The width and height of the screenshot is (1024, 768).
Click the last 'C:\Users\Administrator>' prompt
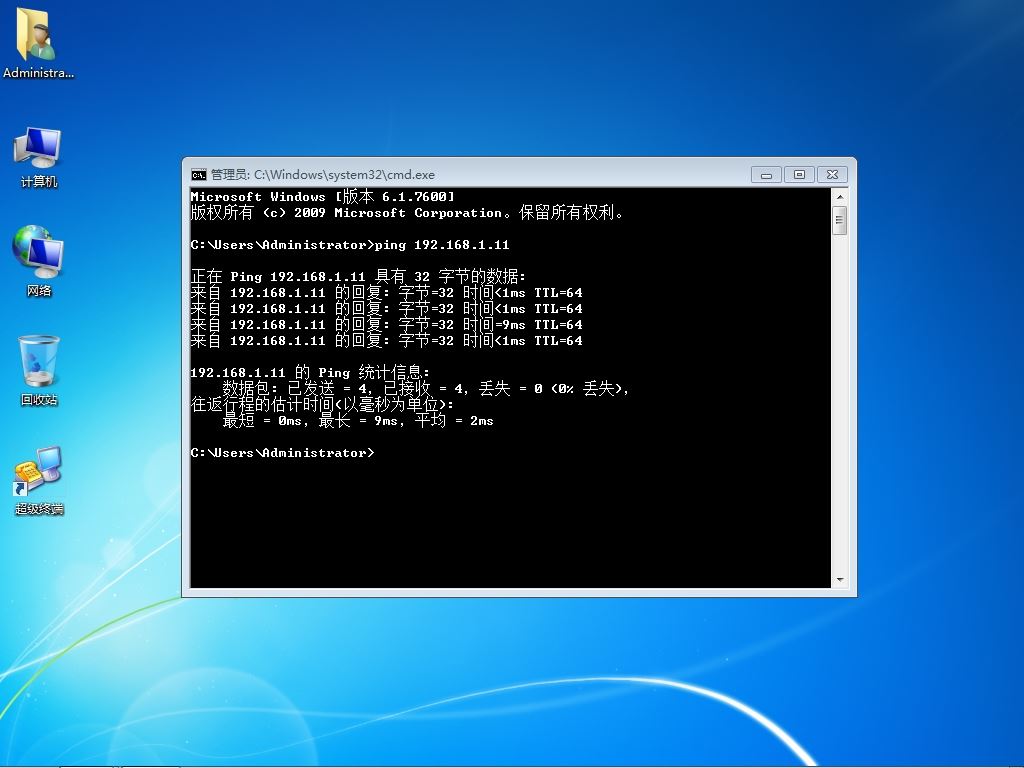point(283,453)
